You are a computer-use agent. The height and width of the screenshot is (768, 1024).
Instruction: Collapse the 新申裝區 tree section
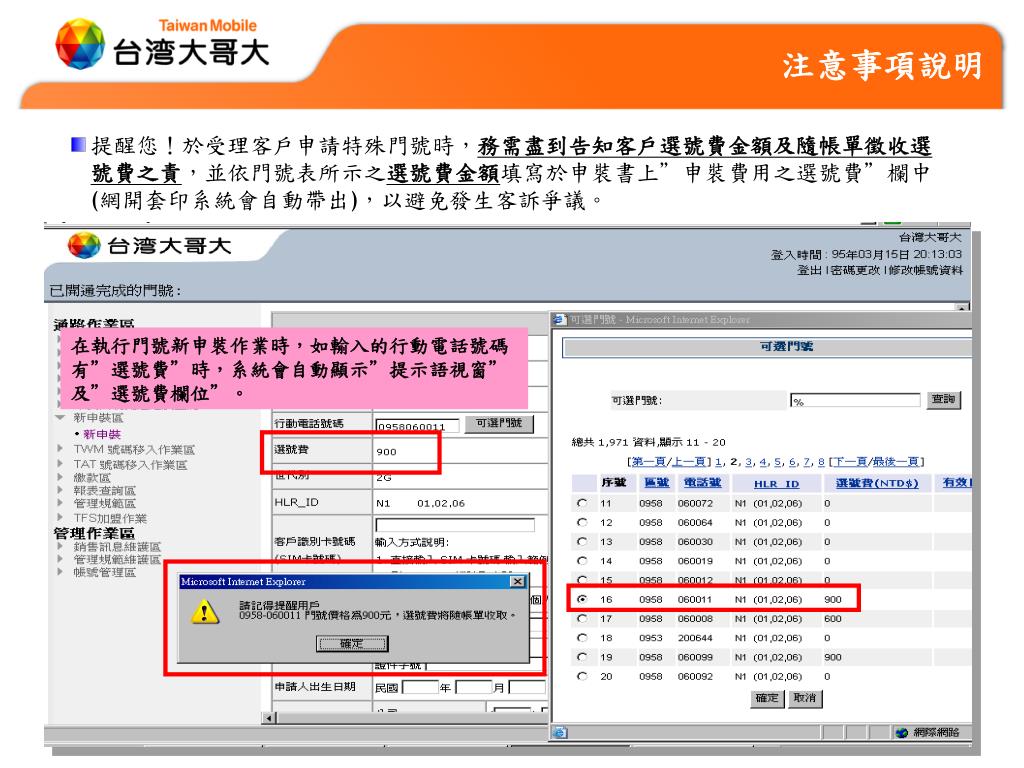(x=60, y=417)
